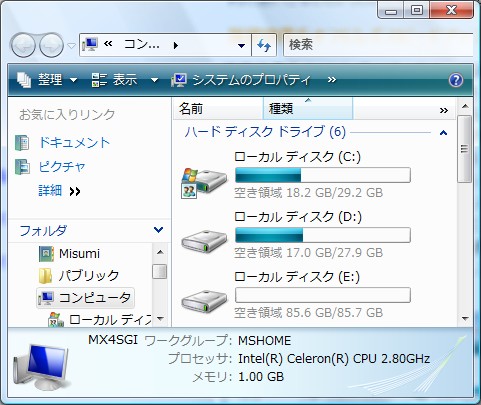Collapse the ハード ディスク ドライブ group
The width and height of the screenshot is (481, 405).
[x=443, y=133]
